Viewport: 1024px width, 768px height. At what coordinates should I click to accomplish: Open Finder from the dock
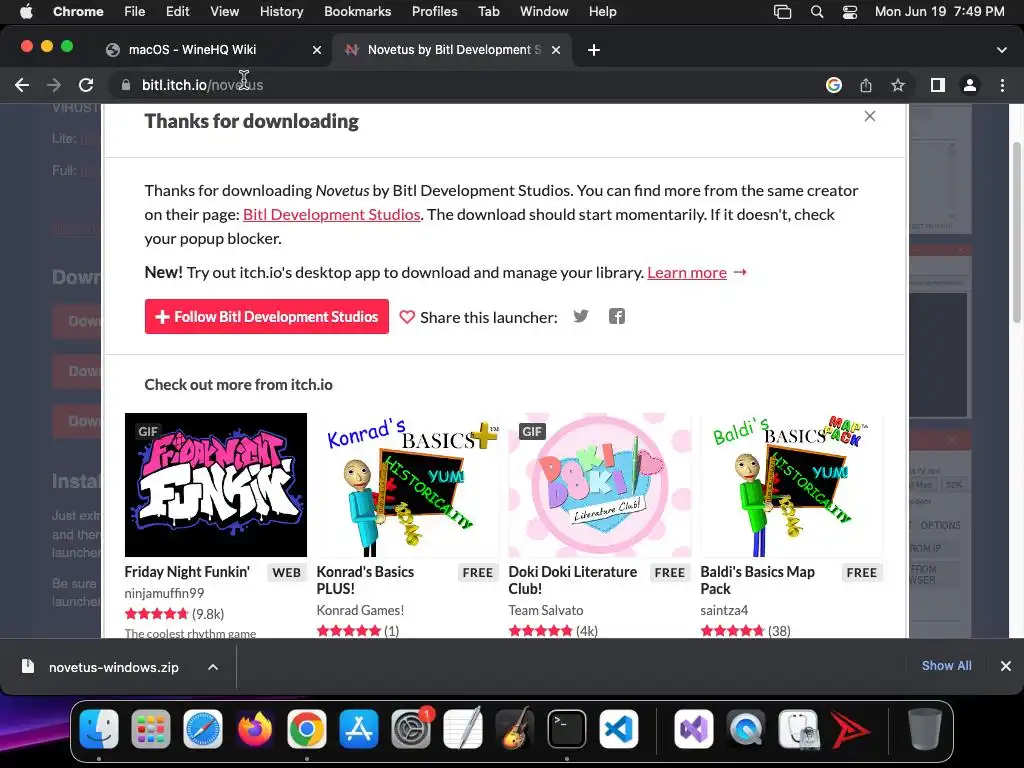pos(99,729)
